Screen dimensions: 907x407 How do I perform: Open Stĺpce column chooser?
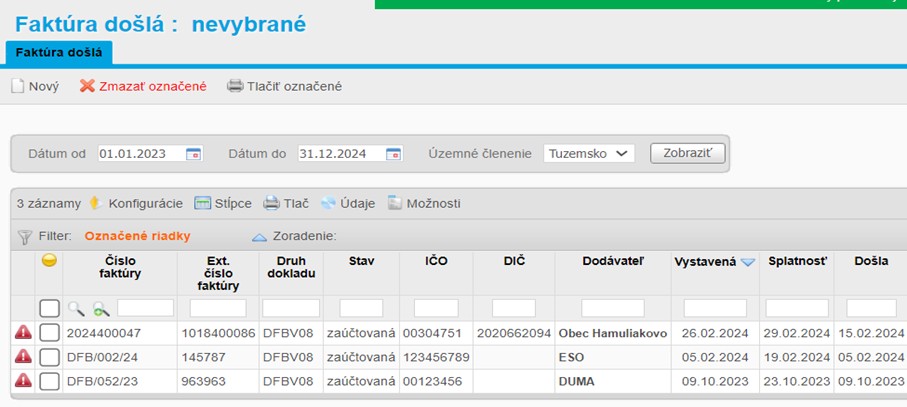point(223,204)
